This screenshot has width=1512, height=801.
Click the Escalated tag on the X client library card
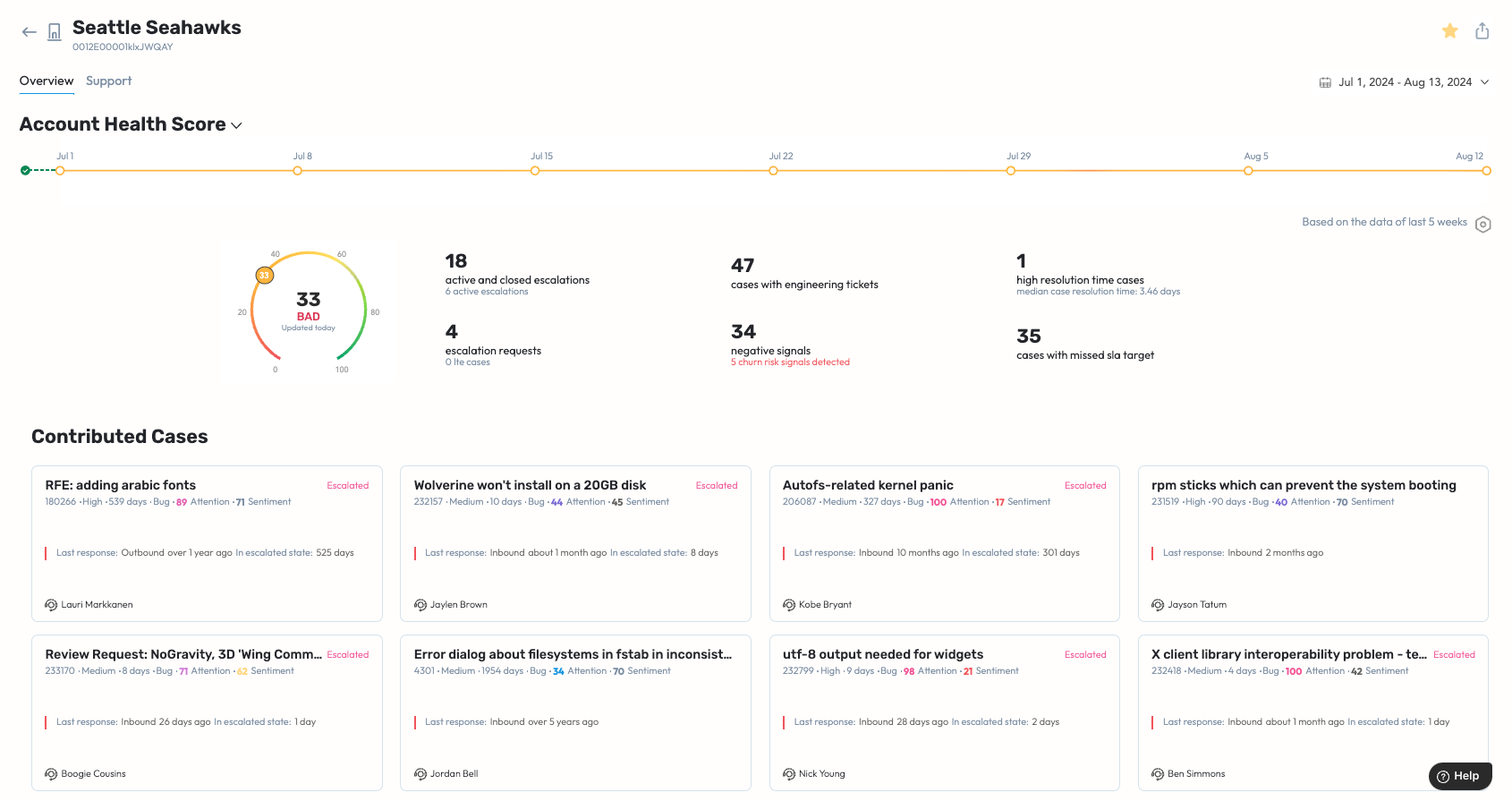coord(1454,655)
